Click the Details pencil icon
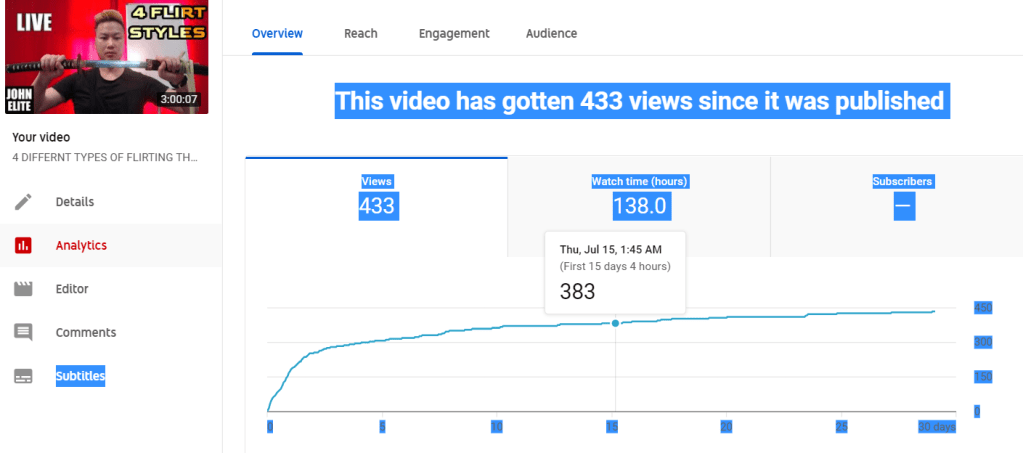This screenshot has height=453, width=1023. [x=23, y=202]
